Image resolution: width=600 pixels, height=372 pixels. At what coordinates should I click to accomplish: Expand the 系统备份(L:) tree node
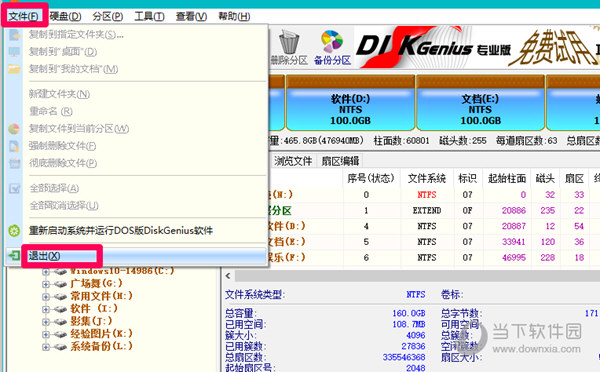[46, 347]
